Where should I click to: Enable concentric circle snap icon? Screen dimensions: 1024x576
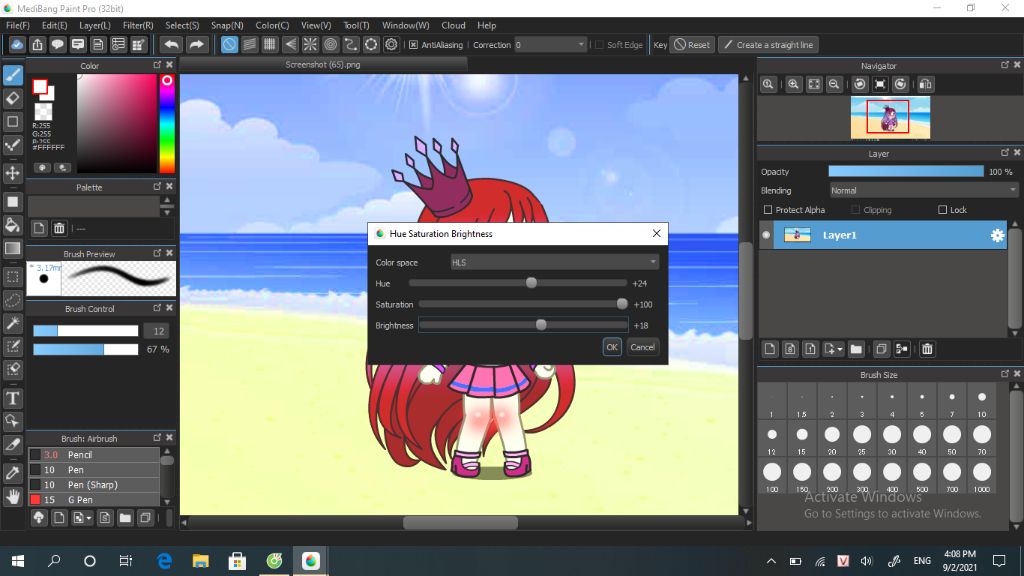pos(330,44)
